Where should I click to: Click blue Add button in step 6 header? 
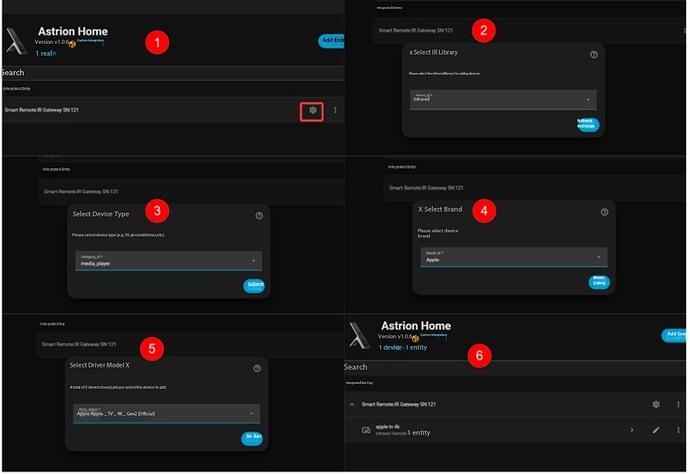coord(674,334)
